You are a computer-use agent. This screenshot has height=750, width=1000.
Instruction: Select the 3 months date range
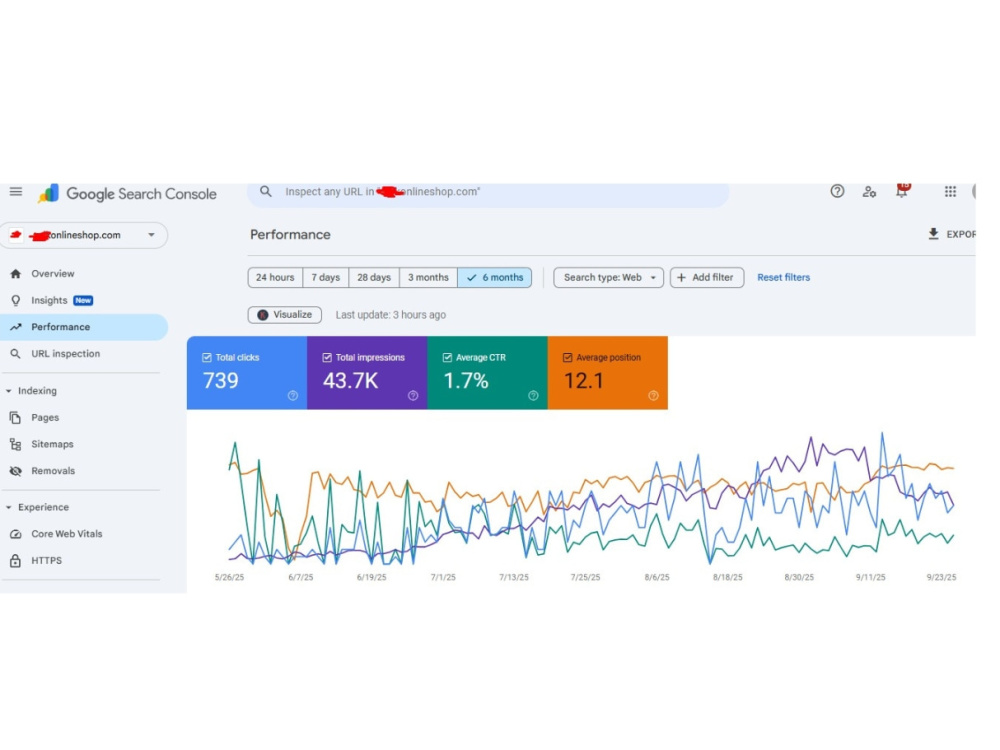click(x=428, y=277)
